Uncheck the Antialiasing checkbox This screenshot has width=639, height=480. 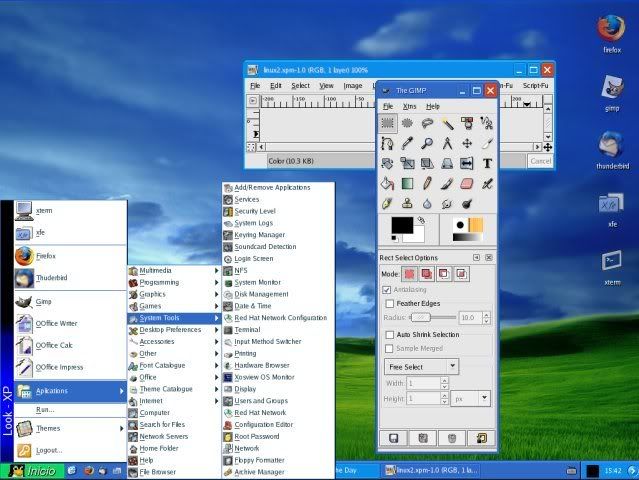386,290
